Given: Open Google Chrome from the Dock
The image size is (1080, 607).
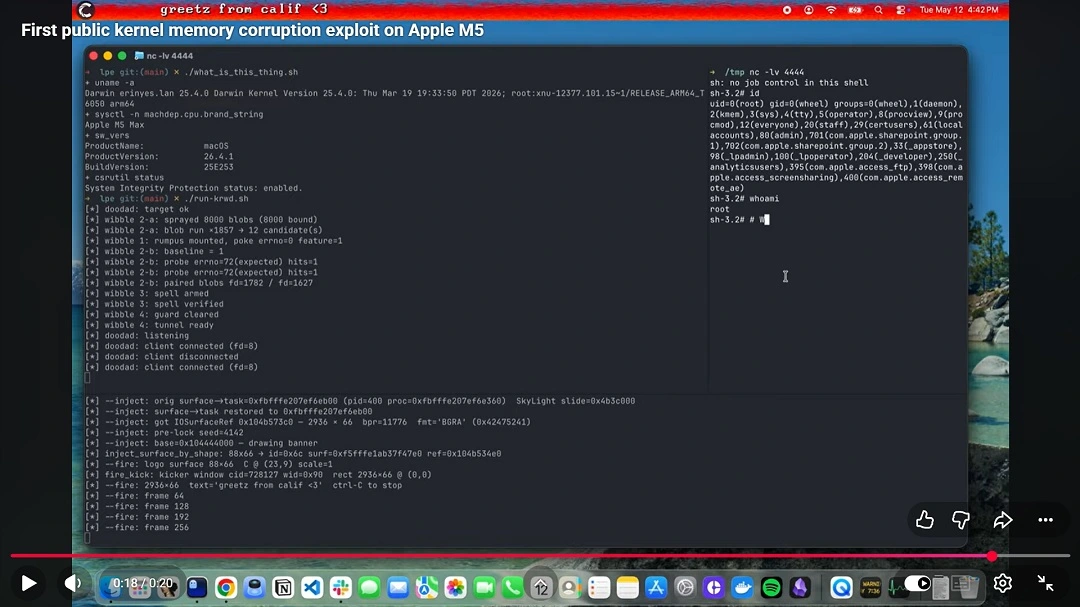Looking at the screenshot, I should [x=226, y=587].
